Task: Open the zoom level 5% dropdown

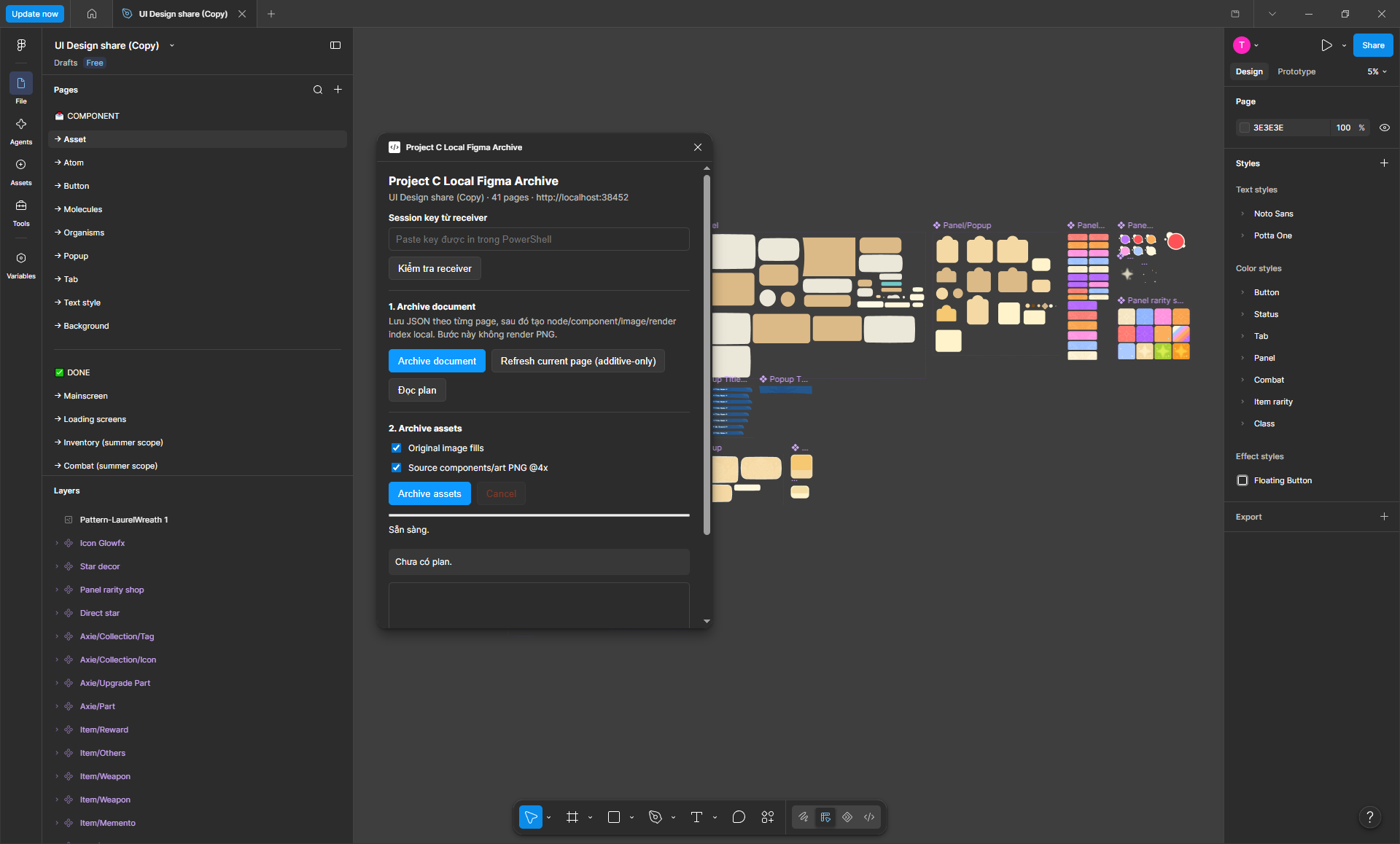Action: 1377,71
